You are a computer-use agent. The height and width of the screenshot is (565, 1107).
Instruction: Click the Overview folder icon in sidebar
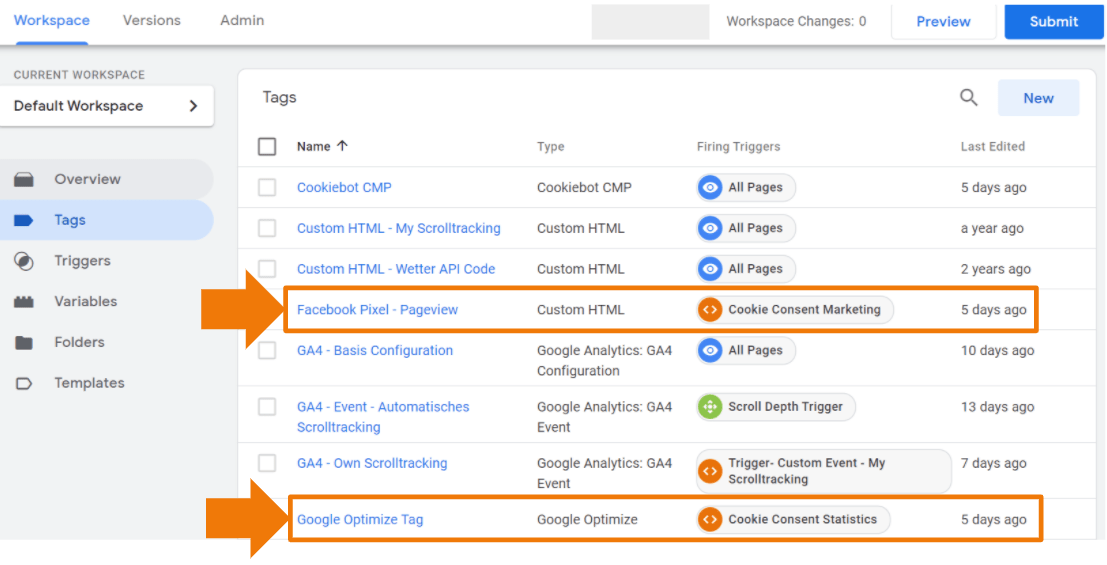24,180
